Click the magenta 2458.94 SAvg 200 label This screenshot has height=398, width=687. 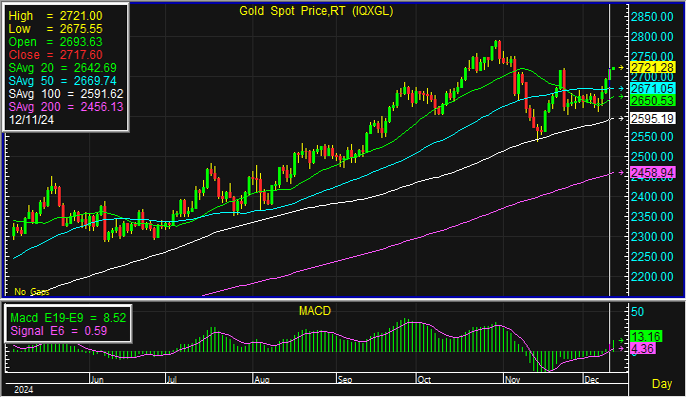(x=652, y=173)
